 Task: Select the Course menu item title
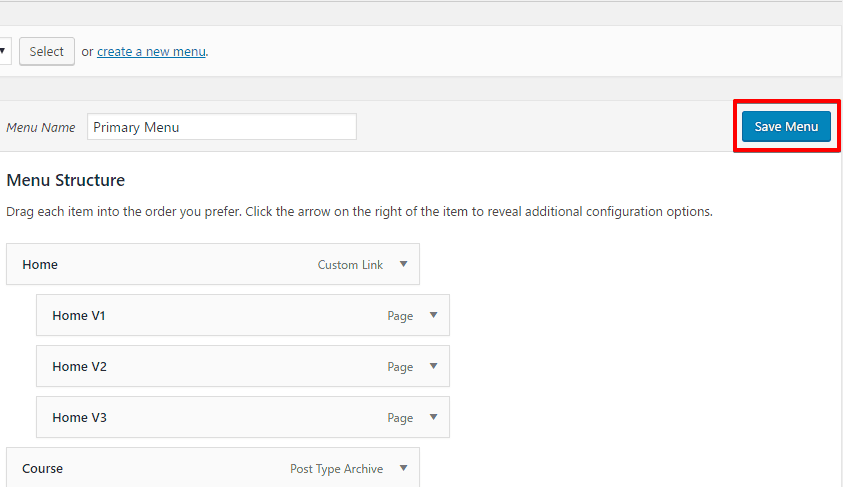point(42,469)
